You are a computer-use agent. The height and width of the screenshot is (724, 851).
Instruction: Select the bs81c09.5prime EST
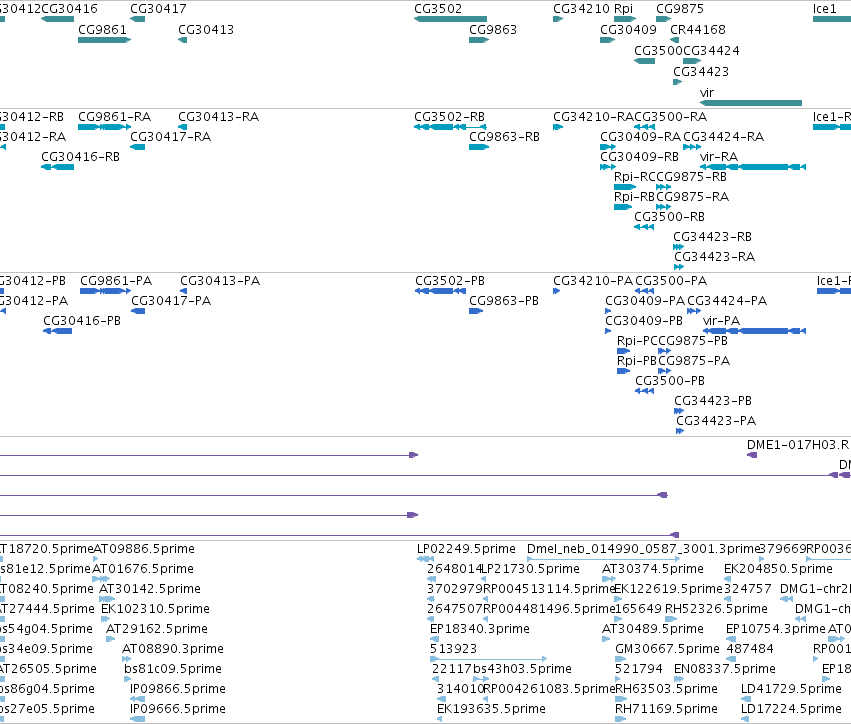pos(128,679)
